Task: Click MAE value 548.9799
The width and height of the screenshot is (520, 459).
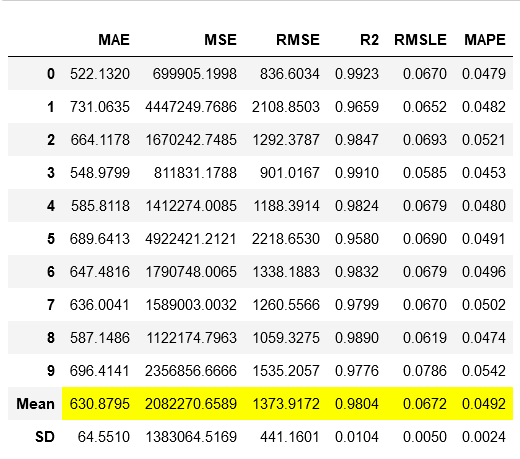Action: coord(100,173)
